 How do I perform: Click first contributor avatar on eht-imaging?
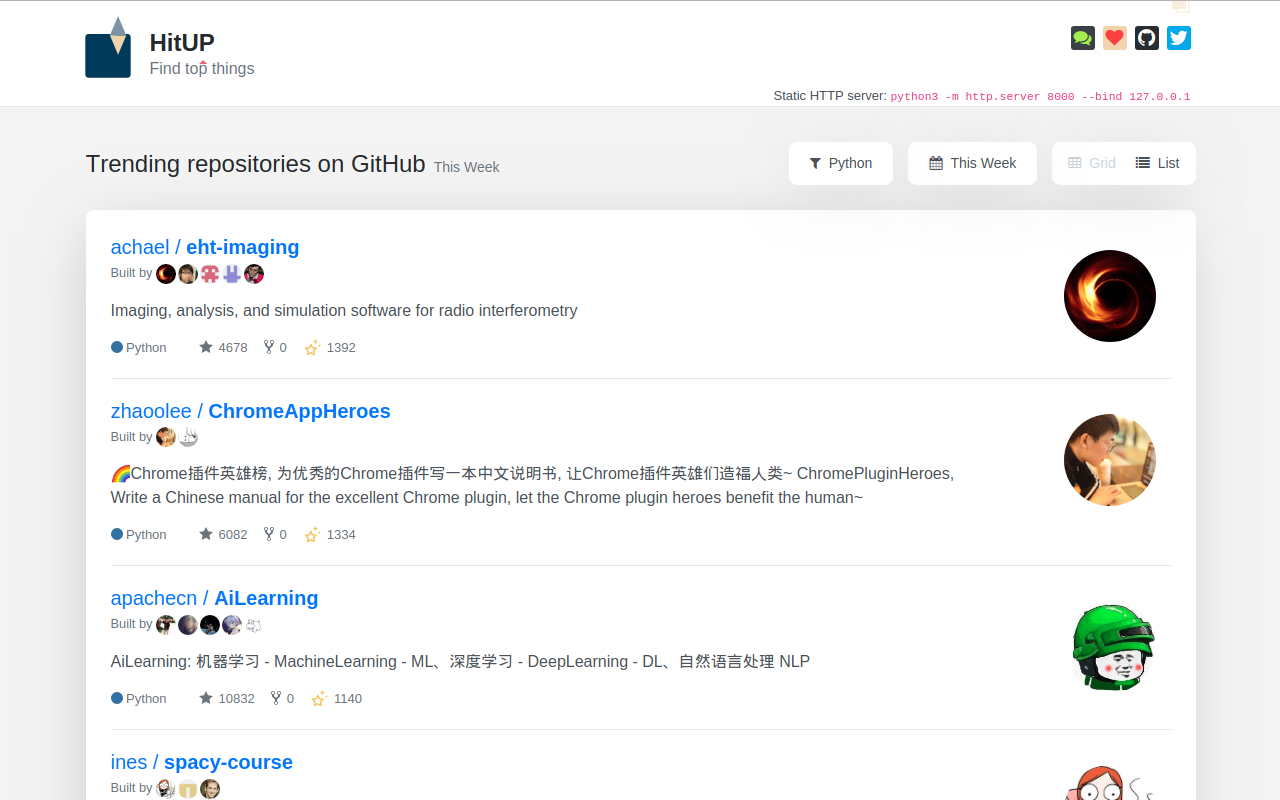pyautogui.click(x=166, y=274)
